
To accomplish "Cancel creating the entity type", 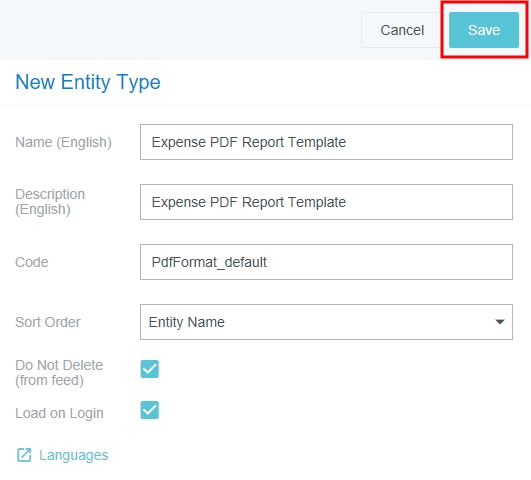I will (x=402, y=30).
